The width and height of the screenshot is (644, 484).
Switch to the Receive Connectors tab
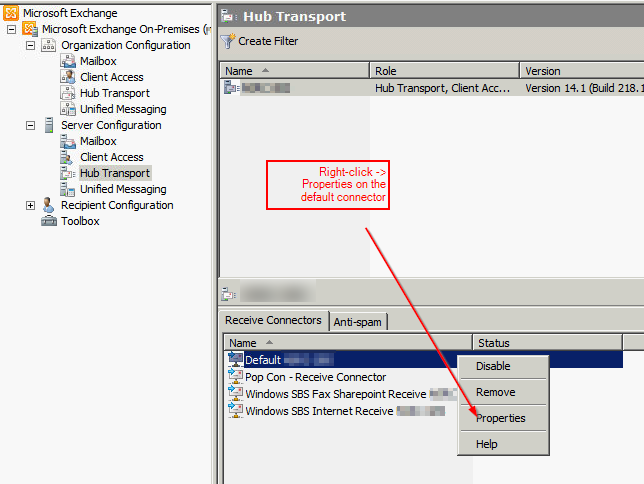click(x=274, y=320)
